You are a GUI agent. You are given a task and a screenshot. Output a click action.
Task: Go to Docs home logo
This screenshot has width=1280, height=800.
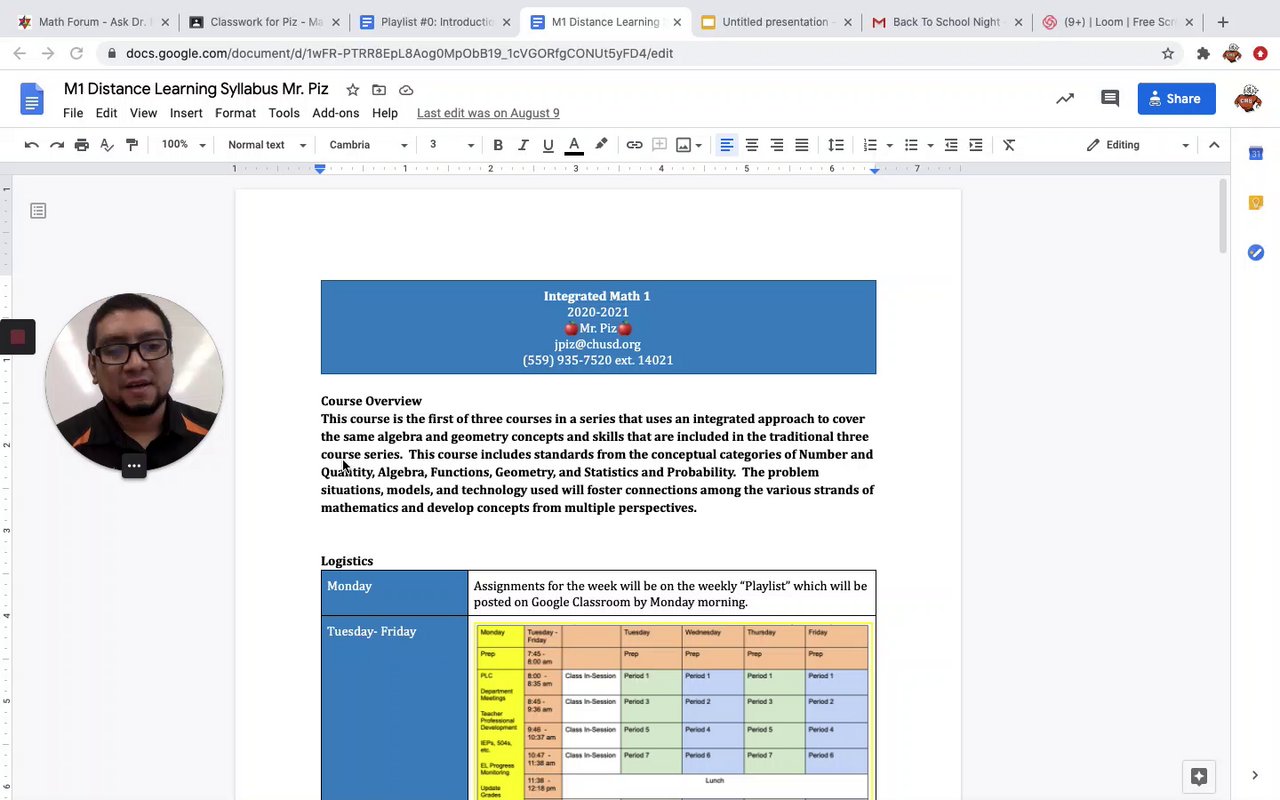(x=32, y=100)
